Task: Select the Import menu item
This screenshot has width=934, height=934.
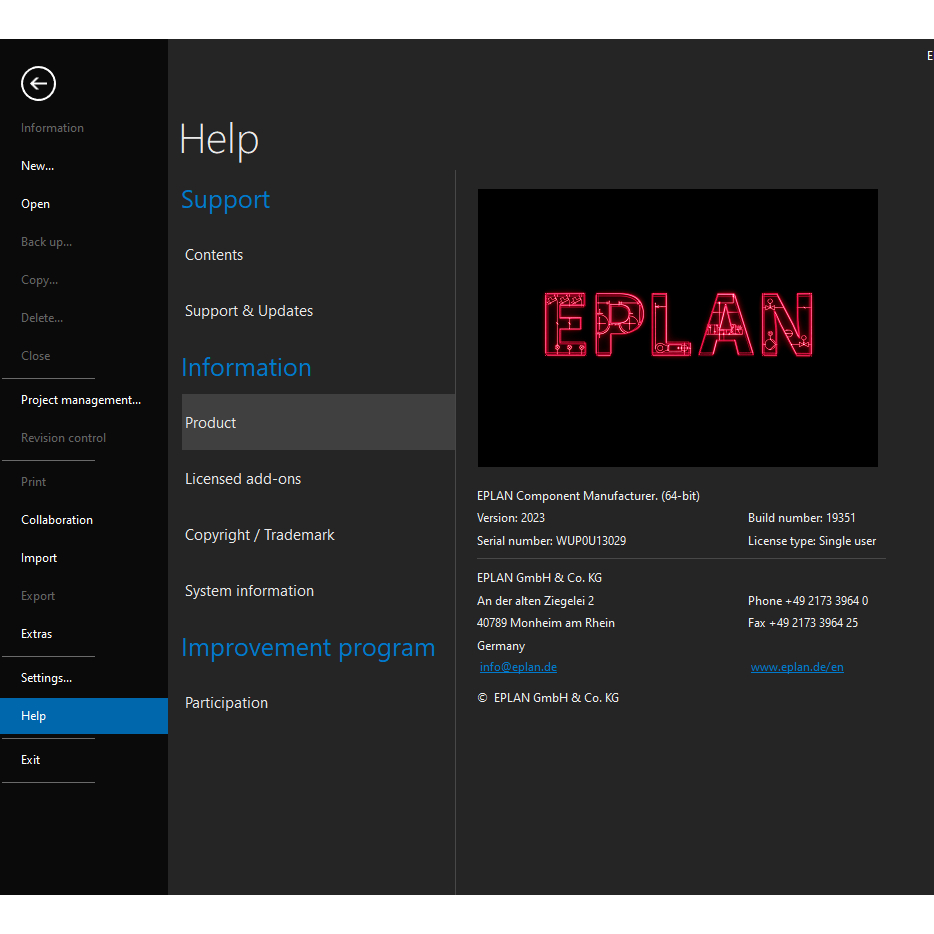Action: click(x=39, y=558)
